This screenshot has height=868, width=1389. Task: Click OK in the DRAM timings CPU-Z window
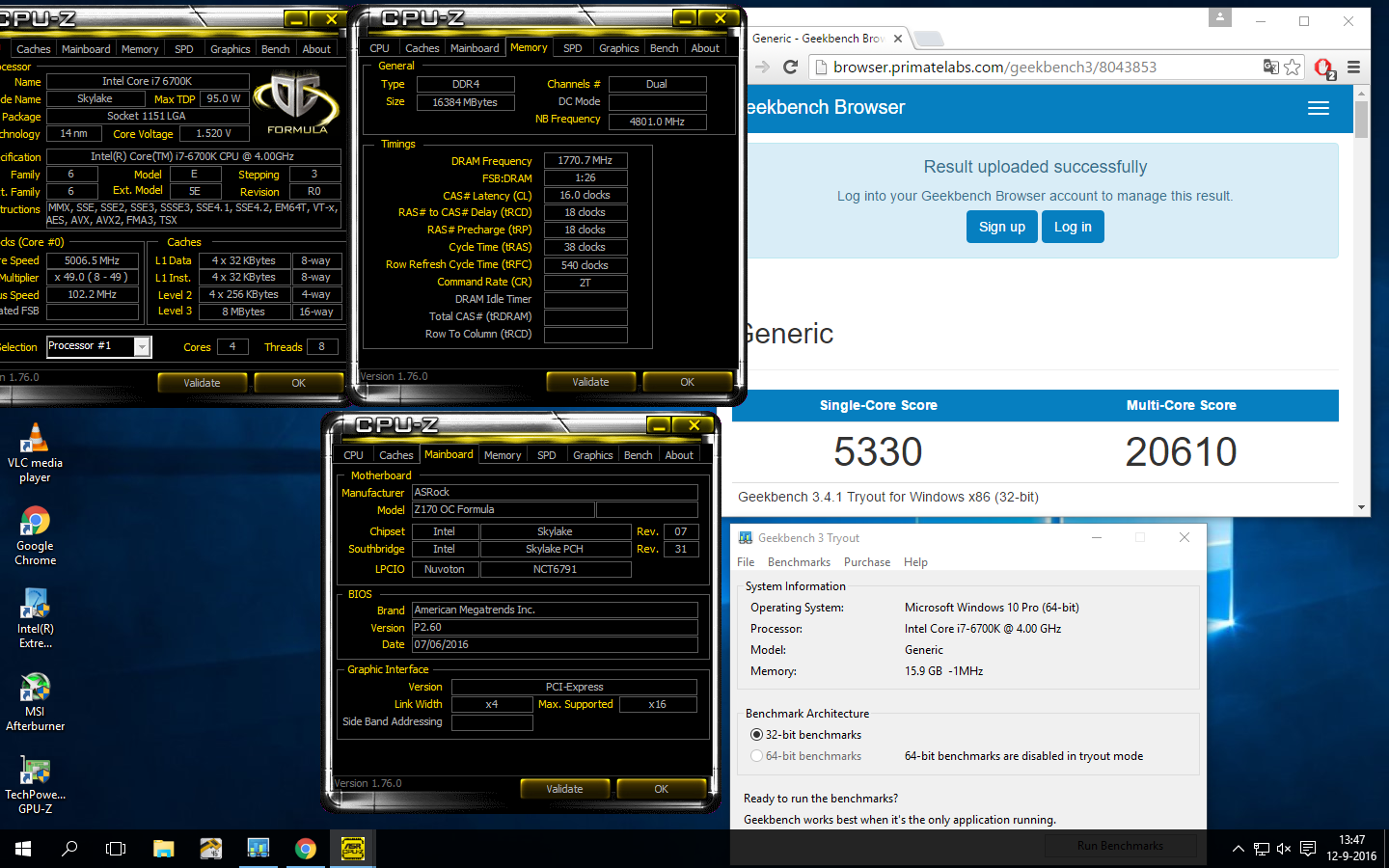point(687,382)
